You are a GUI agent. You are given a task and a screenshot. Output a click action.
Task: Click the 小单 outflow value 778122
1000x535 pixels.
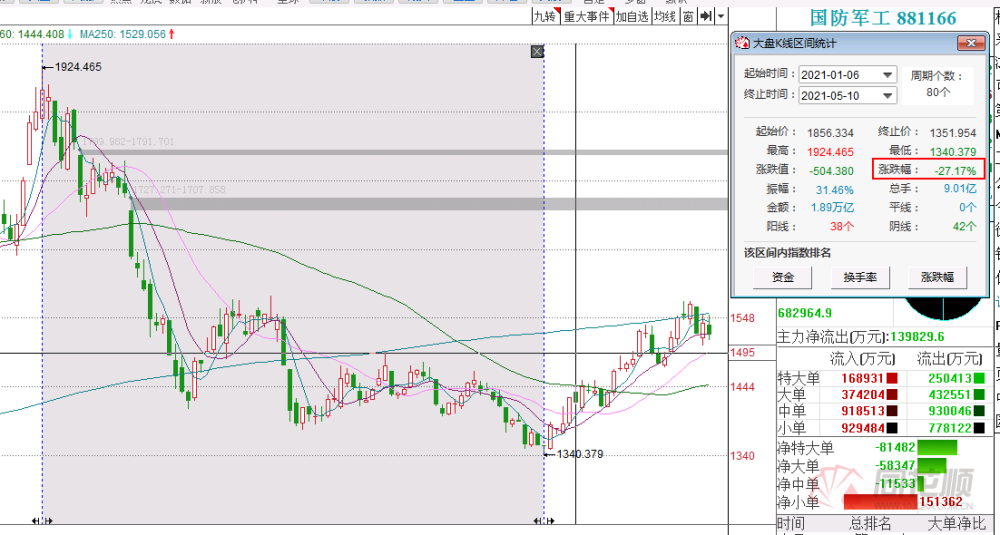pos(950,428)
